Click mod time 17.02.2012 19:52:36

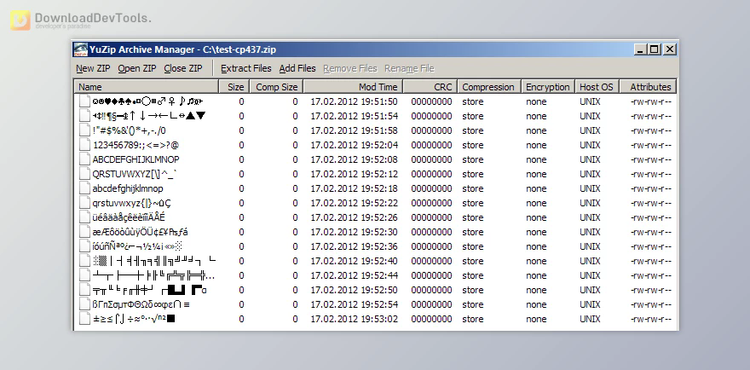[x=354, y=246]
